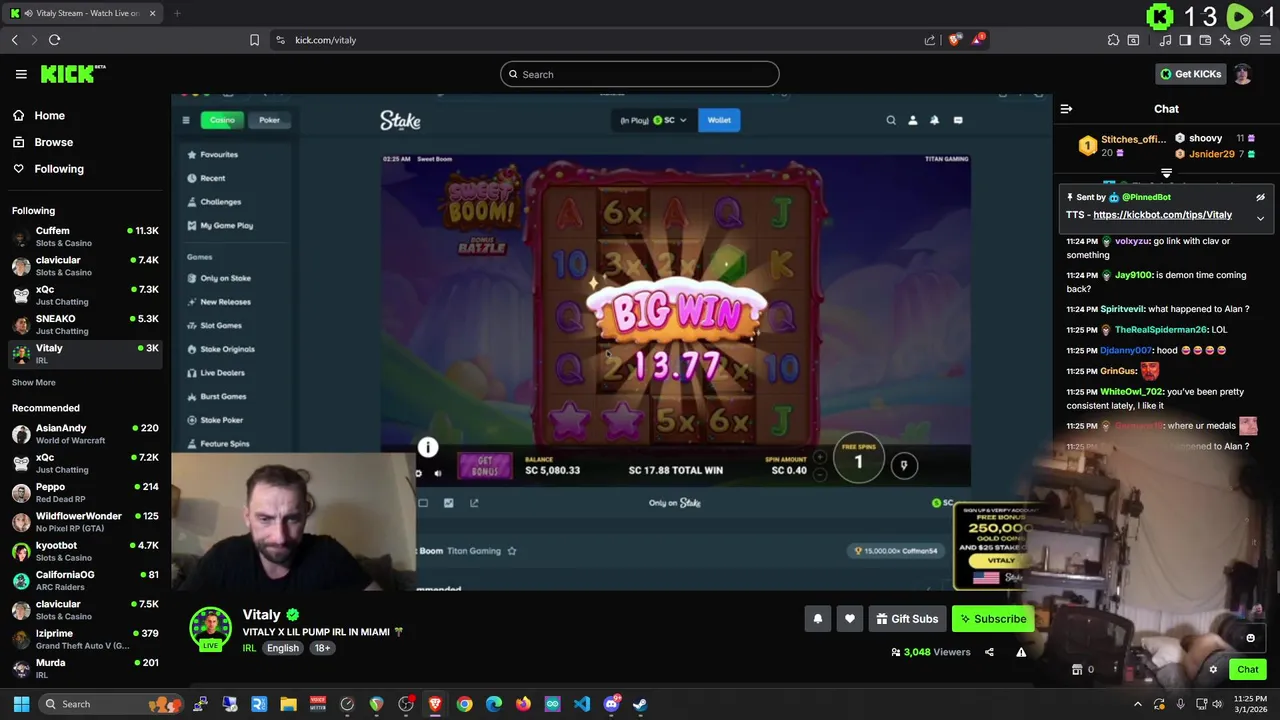Subscribe to Vitaly's channel
Image resolution: width=1280 pixels, height=720 pixels.
point(992,619)
